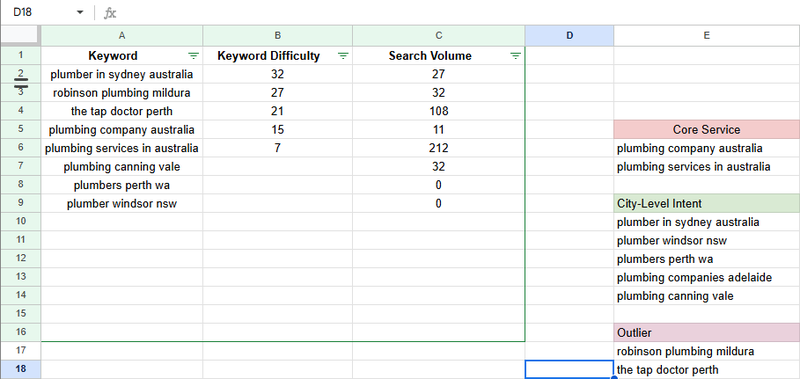Click cell 'robinson plumbing mildura' in column A

[122, 93]
